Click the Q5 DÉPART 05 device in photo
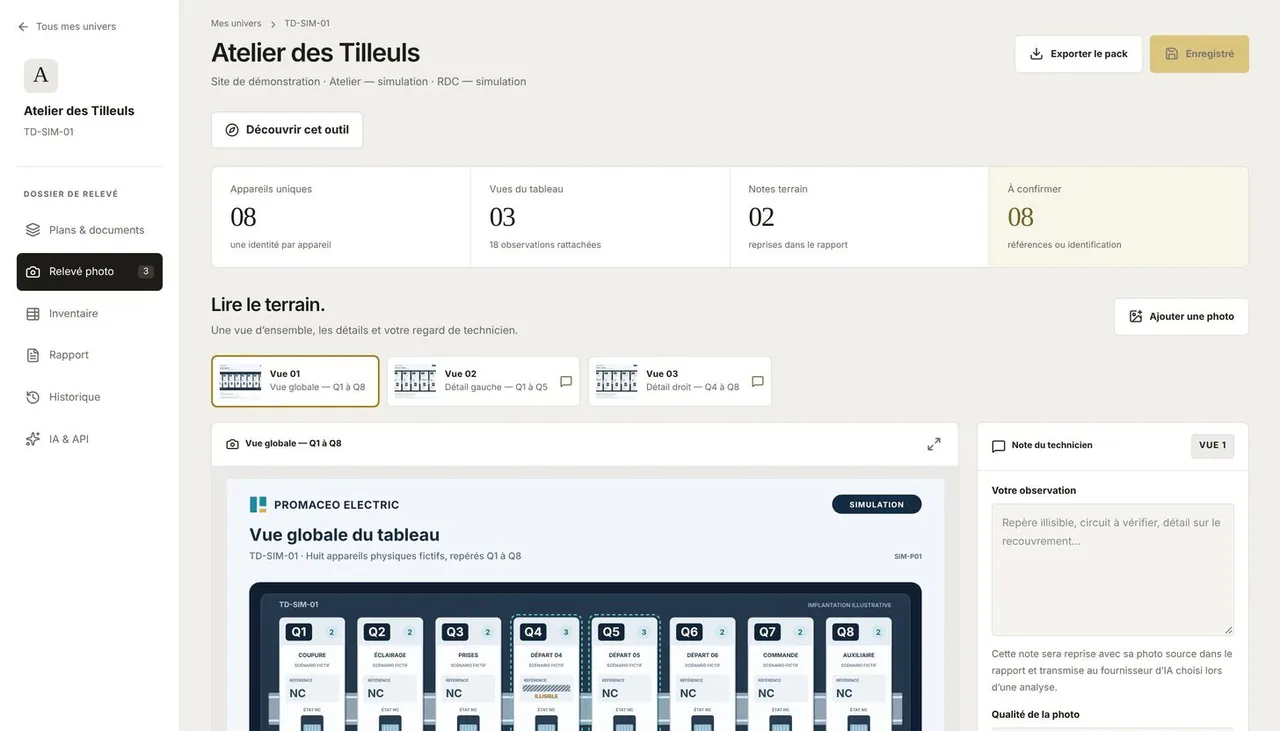The width and height of the screenshot is (1280, 731). 624,675
